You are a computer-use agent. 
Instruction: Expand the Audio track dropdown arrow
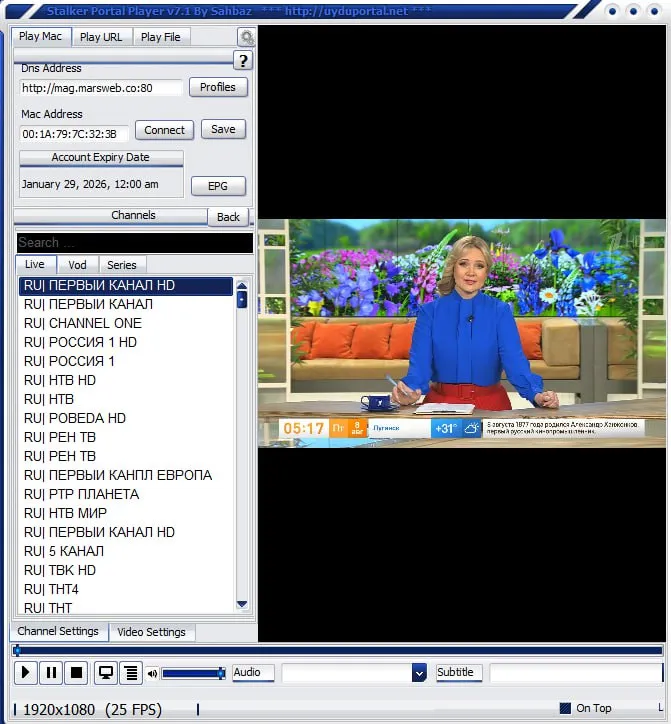(419, 673)
